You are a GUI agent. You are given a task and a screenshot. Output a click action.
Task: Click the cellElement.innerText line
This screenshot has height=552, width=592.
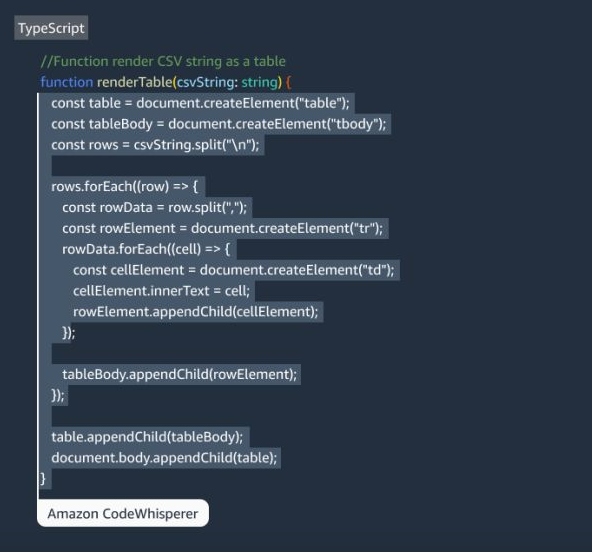pyautogui.click(x=161, y=291)
